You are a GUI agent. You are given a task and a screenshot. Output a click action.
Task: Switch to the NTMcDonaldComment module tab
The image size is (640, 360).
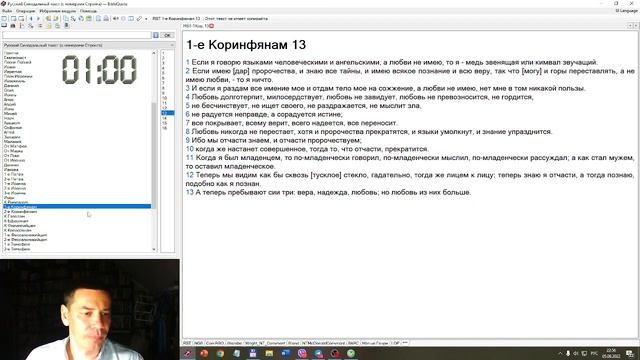[323, 343]
